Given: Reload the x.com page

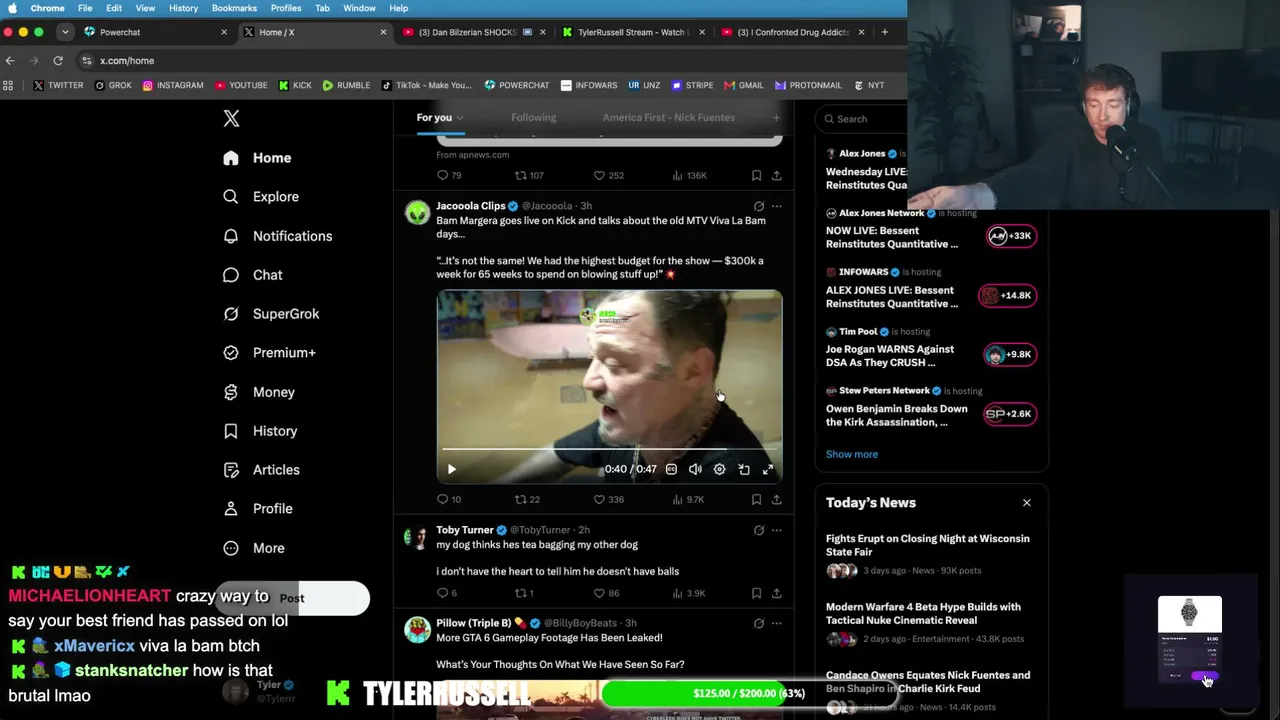Looking at the screenshot, I should [58, 60].
